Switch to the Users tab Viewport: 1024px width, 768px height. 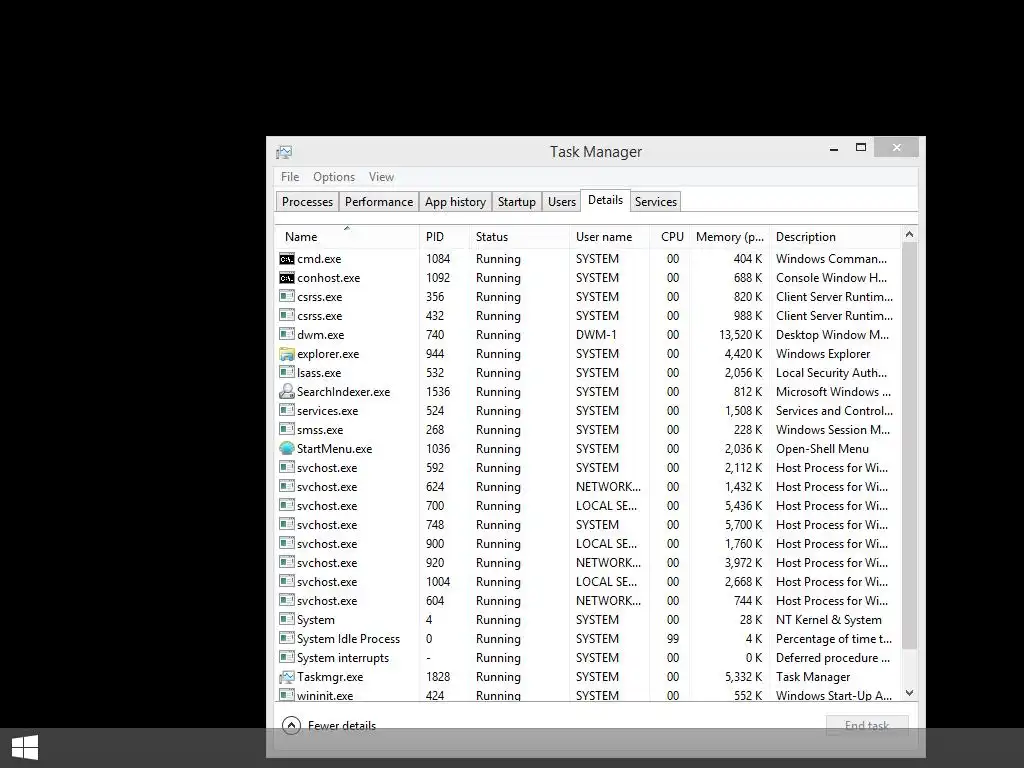562,202
